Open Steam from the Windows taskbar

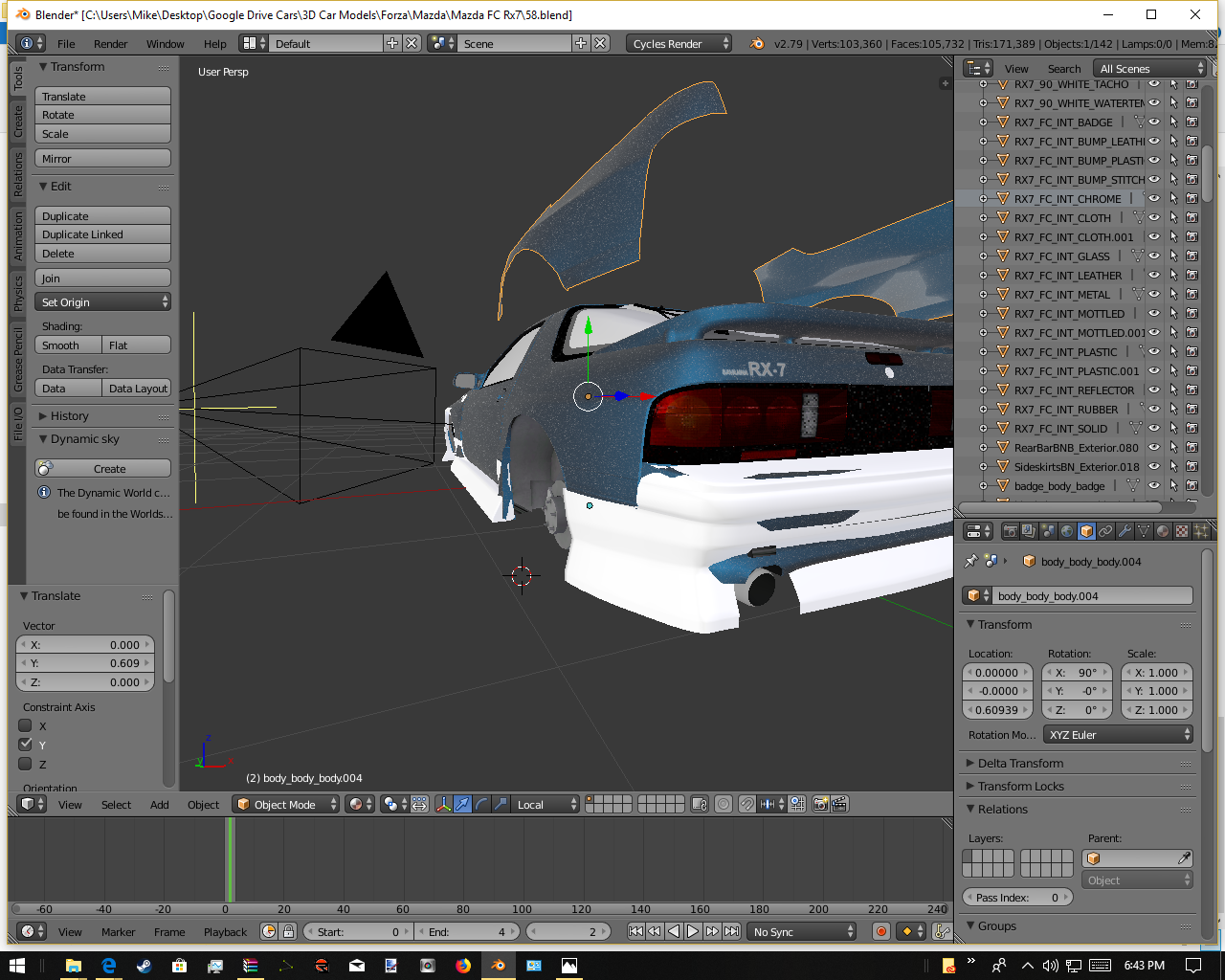pyautogui.click(x=144, y=966)
